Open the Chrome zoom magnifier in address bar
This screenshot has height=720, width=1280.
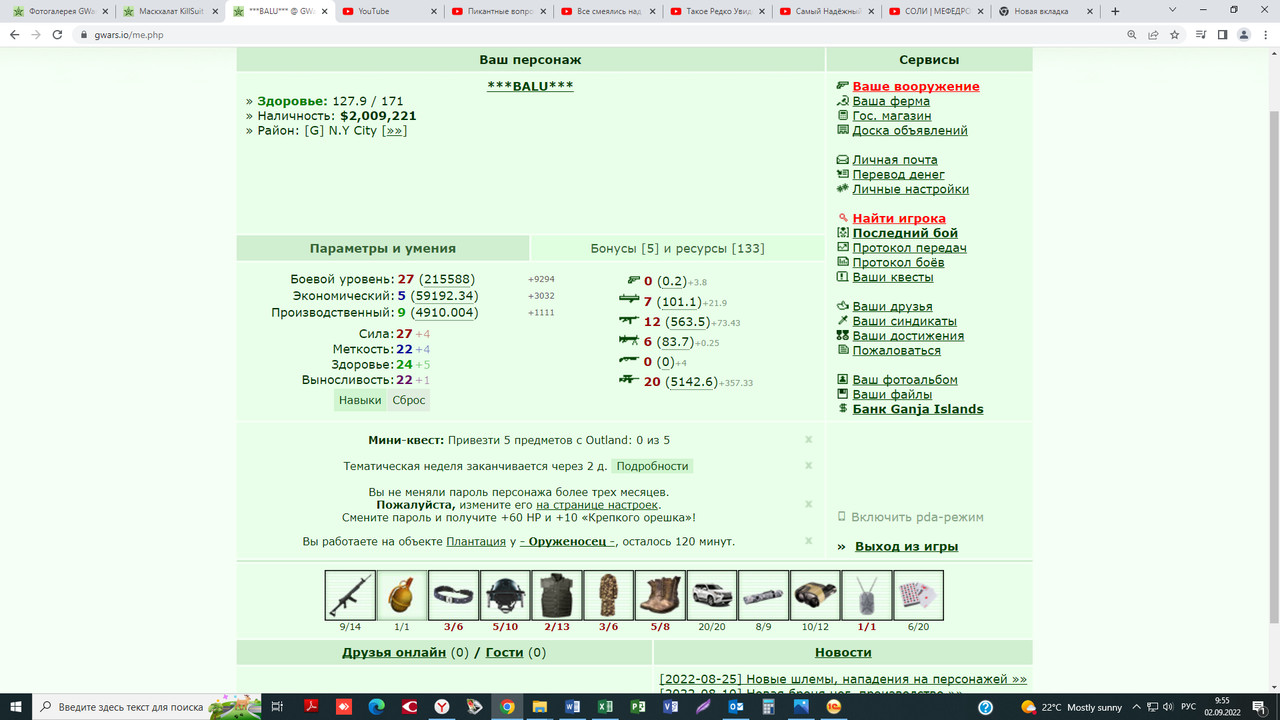point(1132,34)
